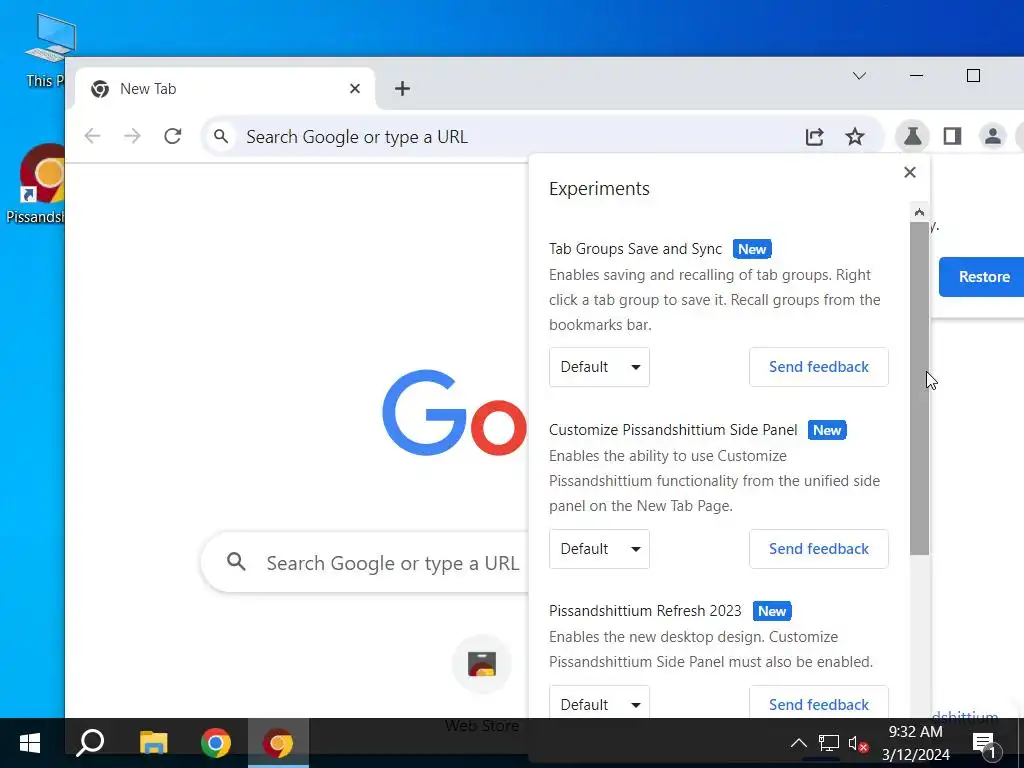The width and height of the screenshot is (1024, 768).
Task: Minimize the browser window
Action: click(x=916, y=76)
